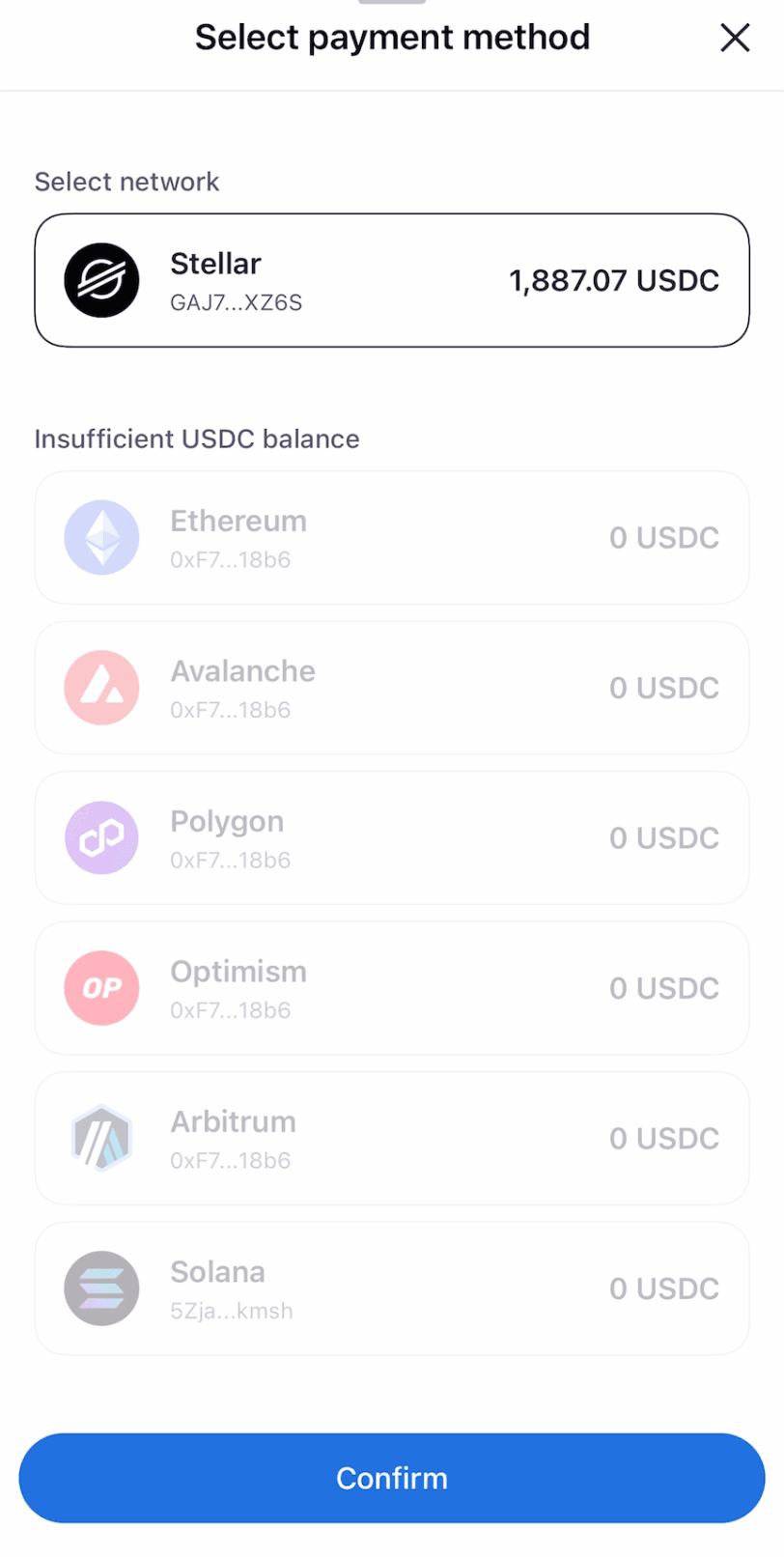The height and width of the screenshot is (1557, 784).
Task: Select the Stellar network option
Action: (391, 280)
